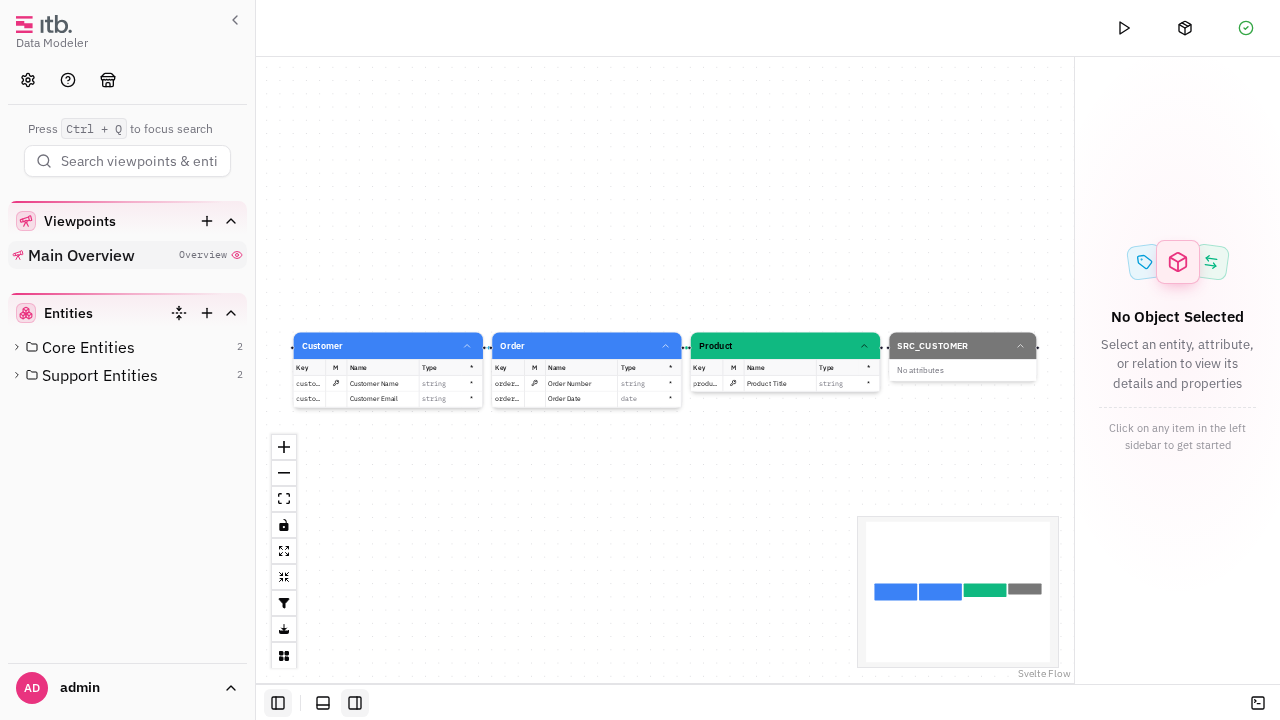Click the run/play button in top bar

pyautogui.click(x=1124, y=28)
